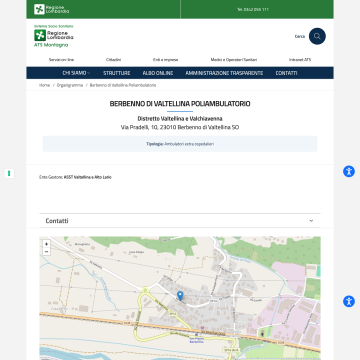Open the lower blue accessibility widget button
This screenshot has width=360, height=360.
349,301
